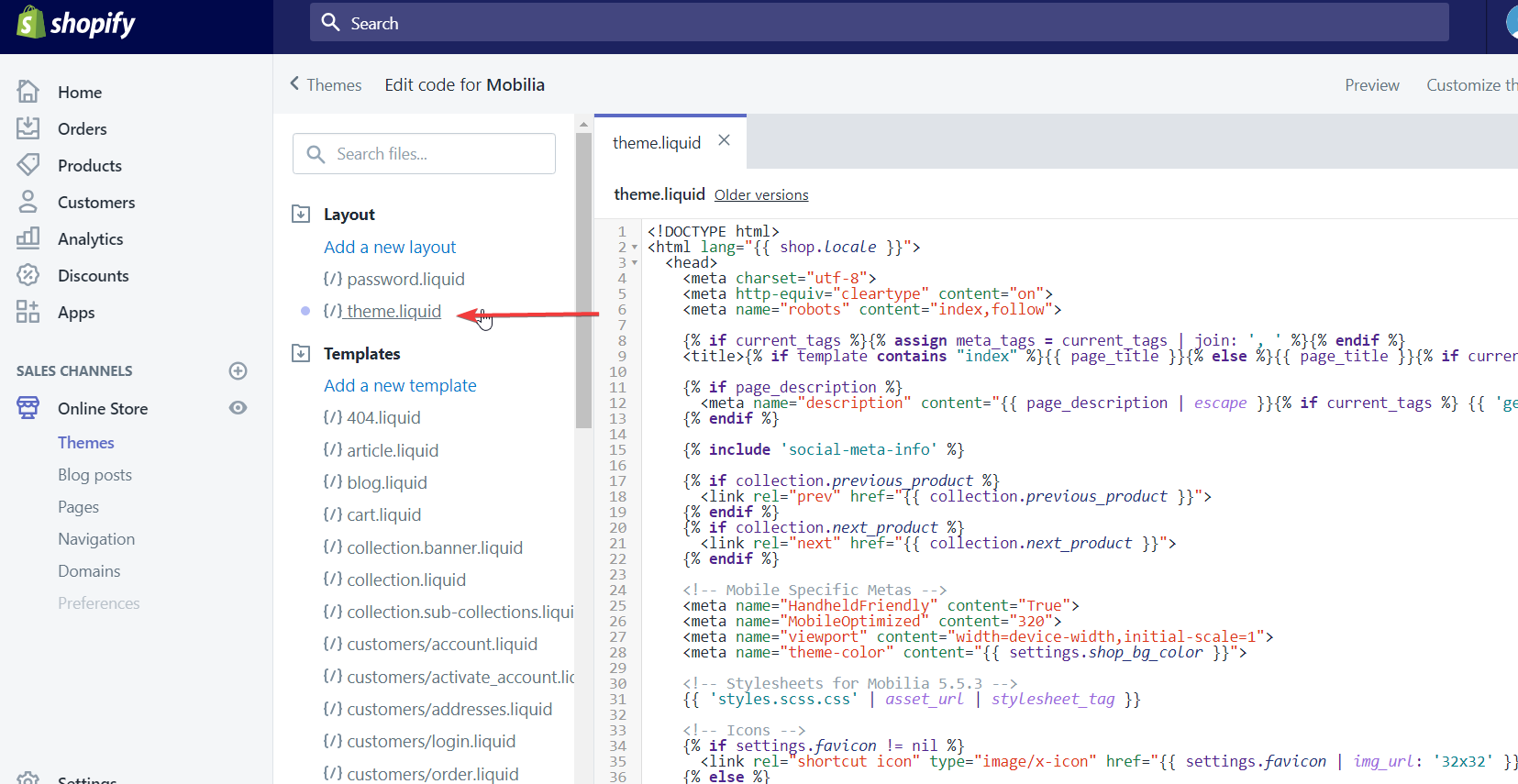Open customers/login.liquid template

(x=431, y=741)
